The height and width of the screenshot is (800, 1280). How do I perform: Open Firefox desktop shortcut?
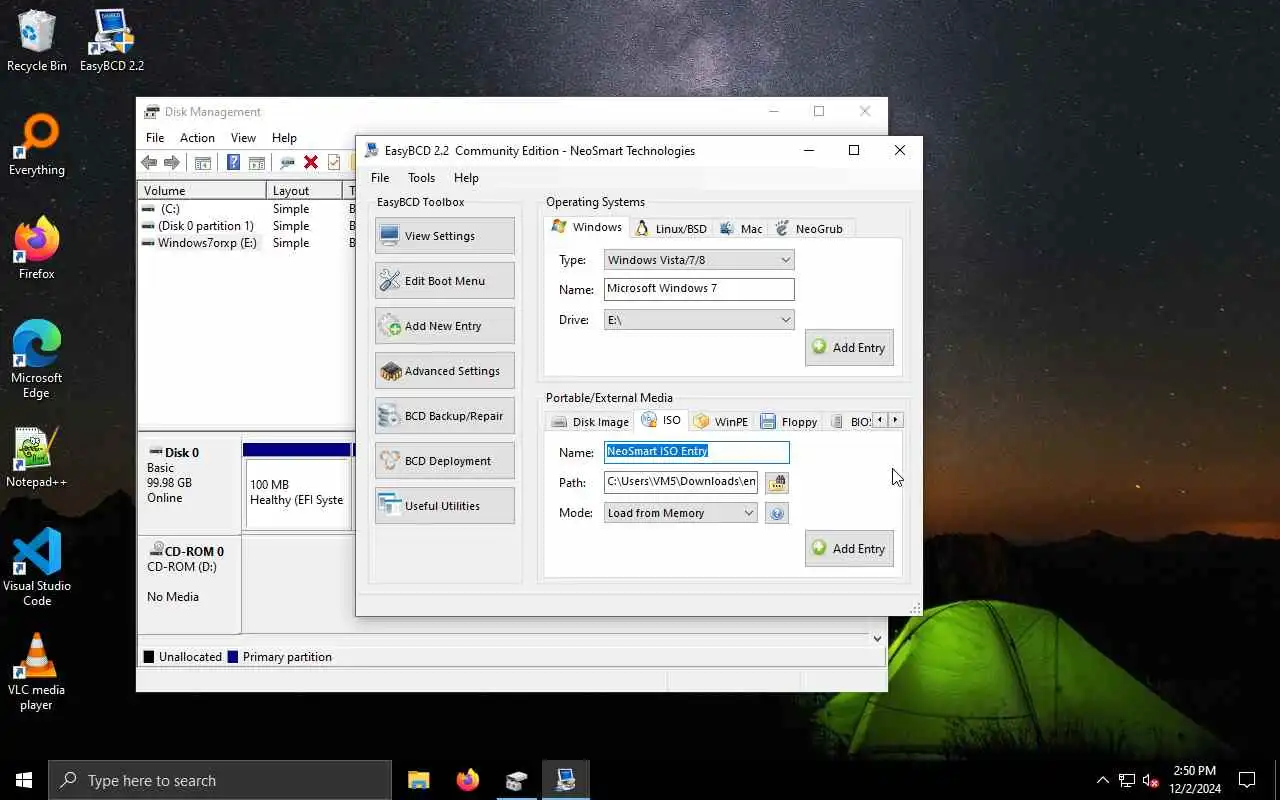point(37,249)
